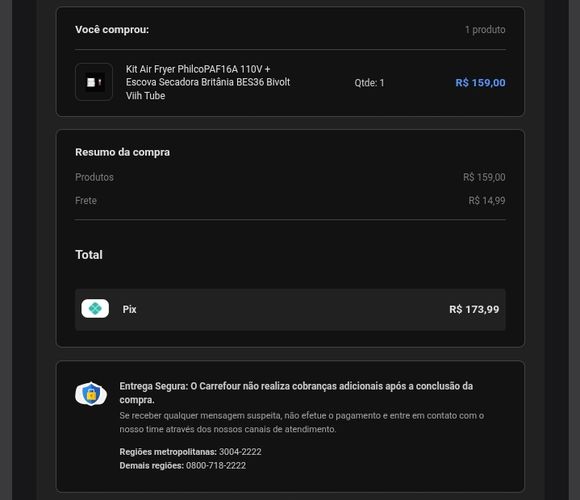Click the Você comprou heading
The image size is (580, 500).
112,29
